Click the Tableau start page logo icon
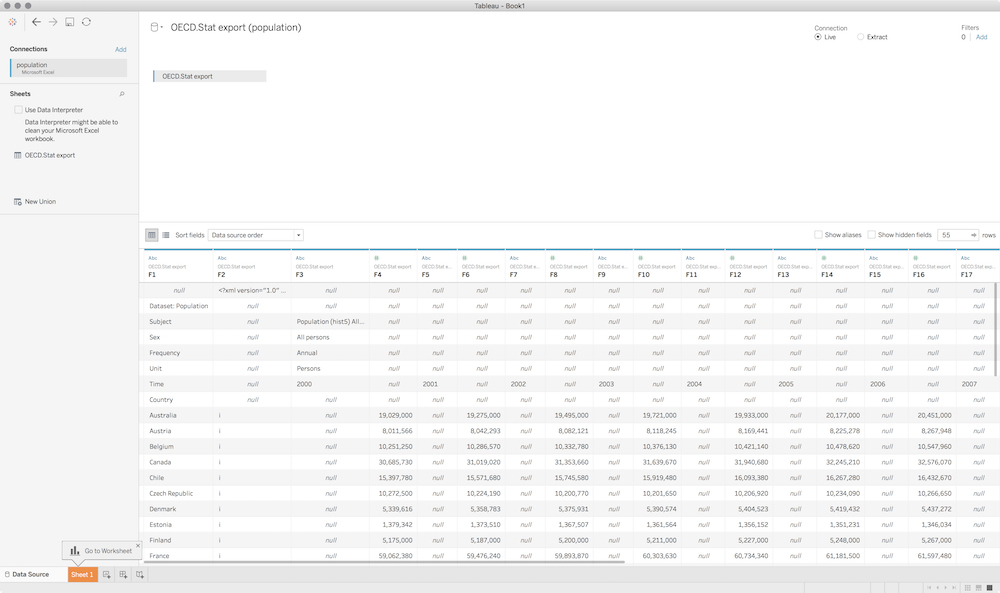The width and height of the screenshot is (1000, 593). [x=13, y=22]
